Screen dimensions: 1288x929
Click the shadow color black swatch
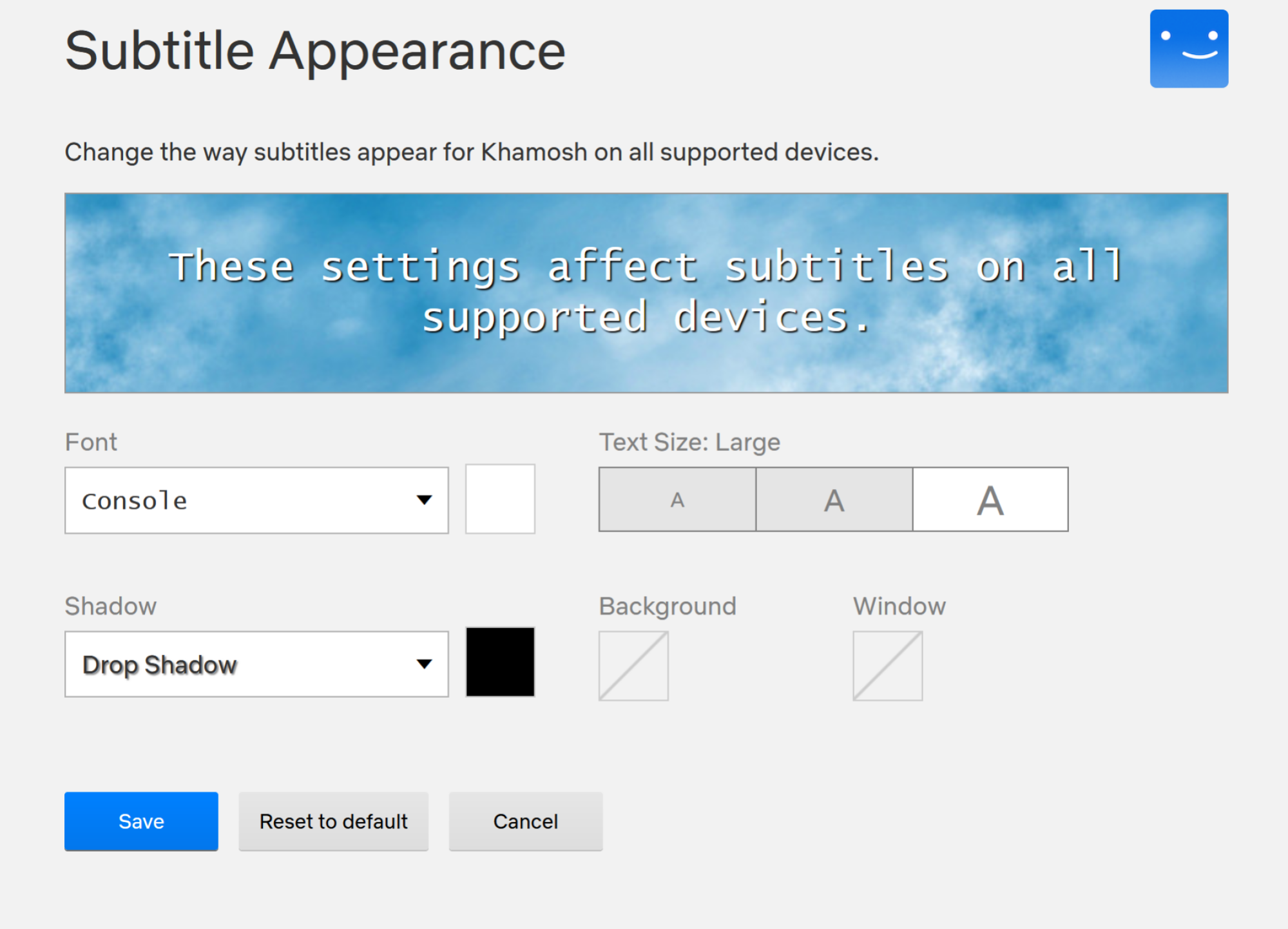pos(500,662)
